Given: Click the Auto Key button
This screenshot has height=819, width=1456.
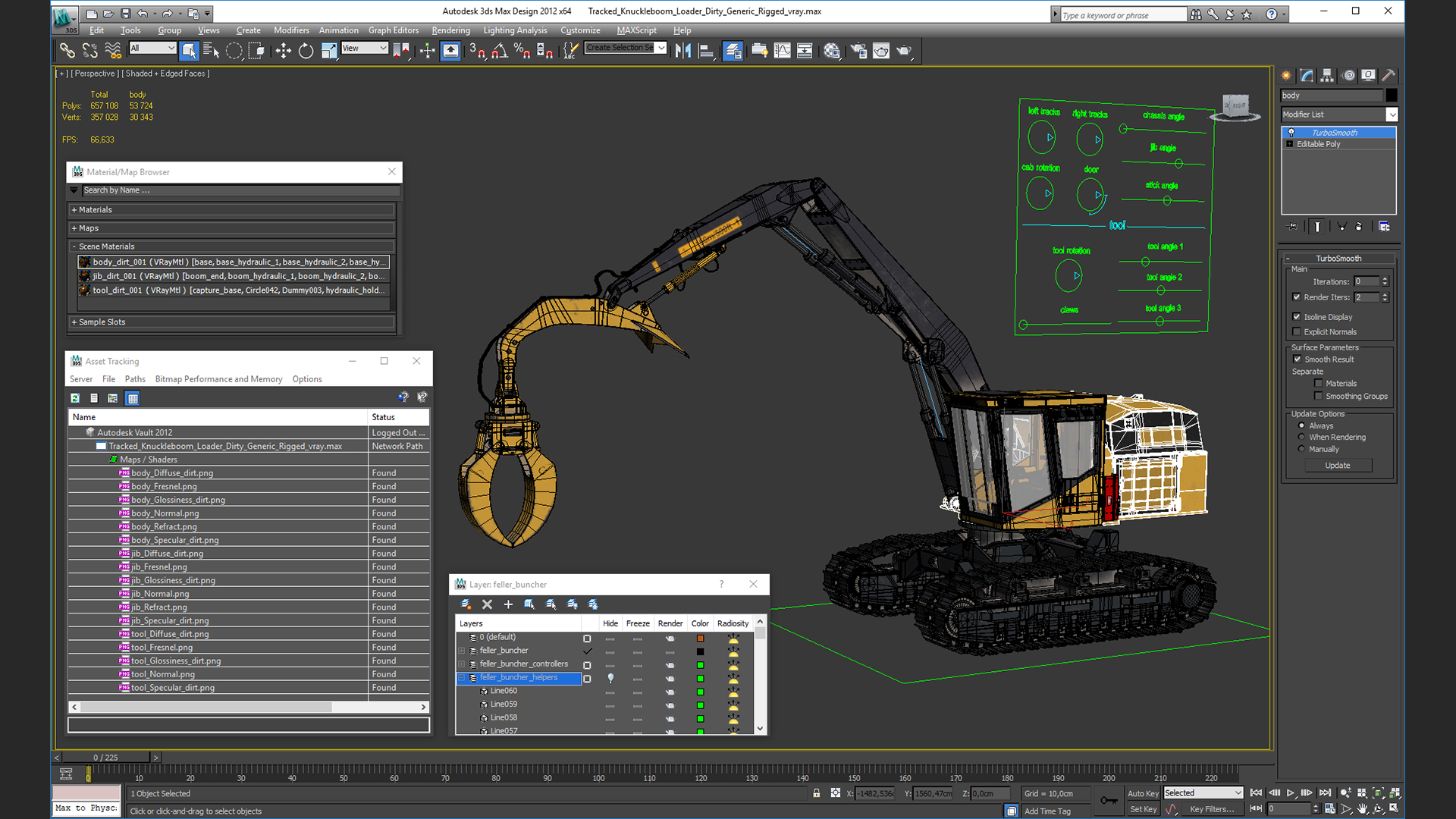Looking at the screenshot, I should pos(1142,793).
